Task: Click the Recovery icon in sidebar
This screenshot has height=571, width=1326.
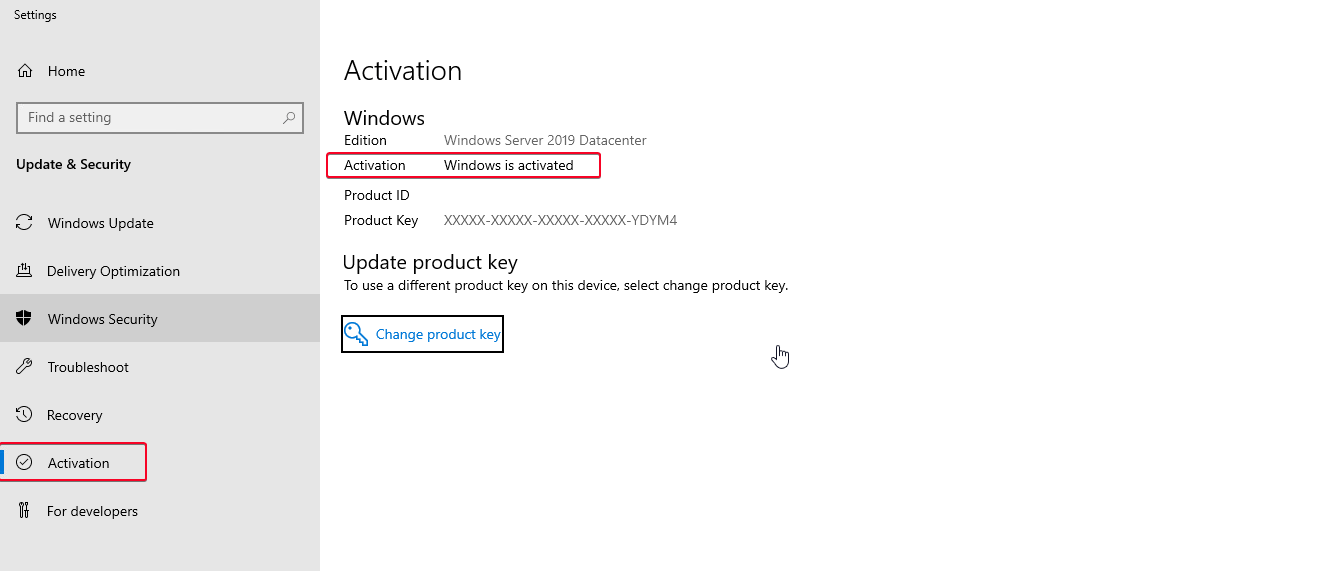Action: (25, 415)
